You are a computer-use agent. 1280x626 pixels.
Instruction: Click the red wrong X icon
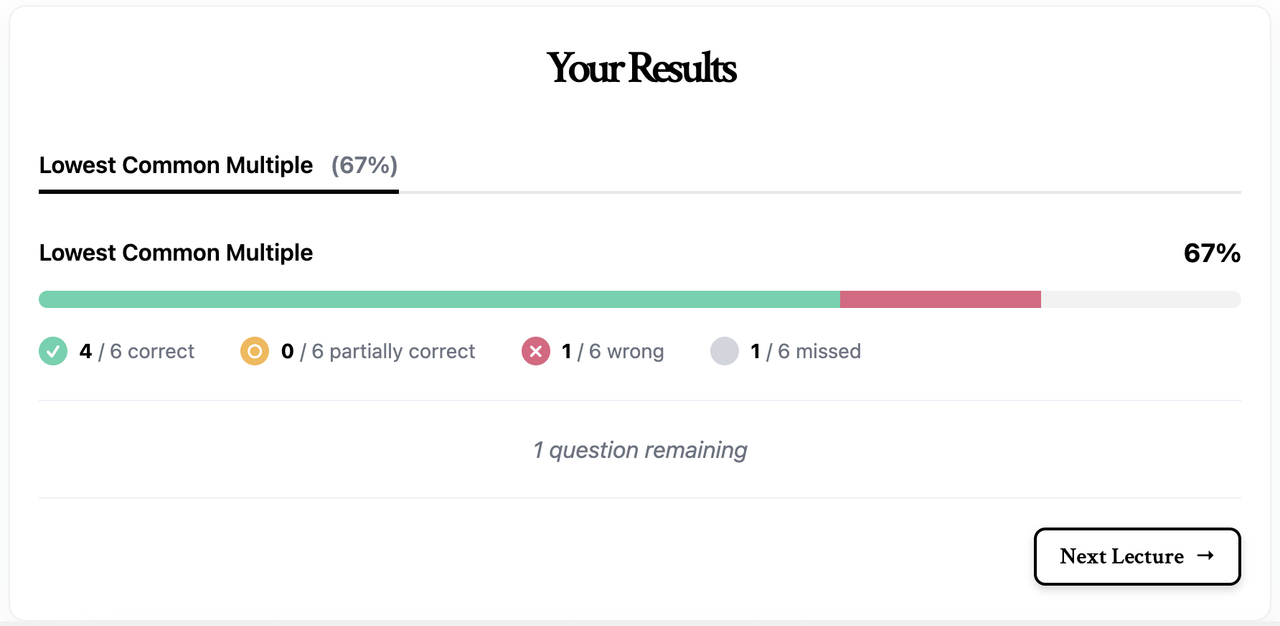(536, 351)
